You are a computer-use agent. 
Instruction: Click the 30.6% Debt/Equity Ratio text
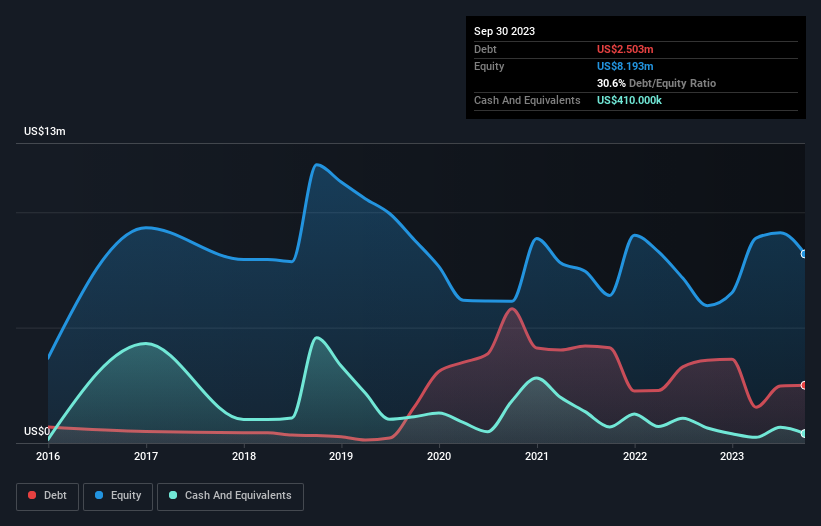click(x=656, y=83)
